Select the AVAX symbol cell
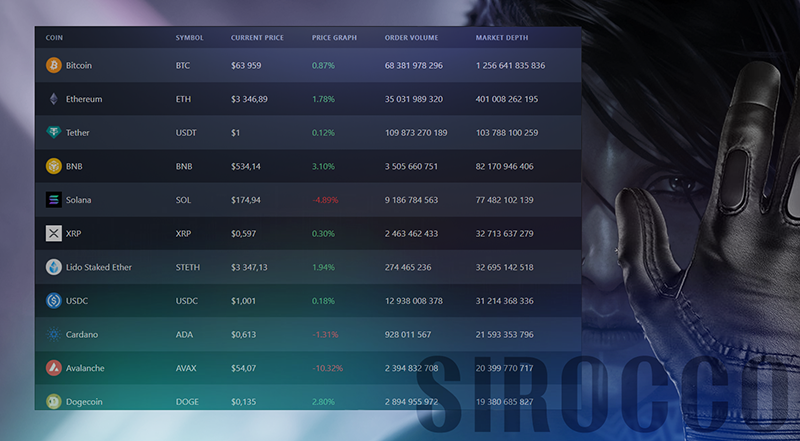Screen dimensions: 800x441 [186, 368]
